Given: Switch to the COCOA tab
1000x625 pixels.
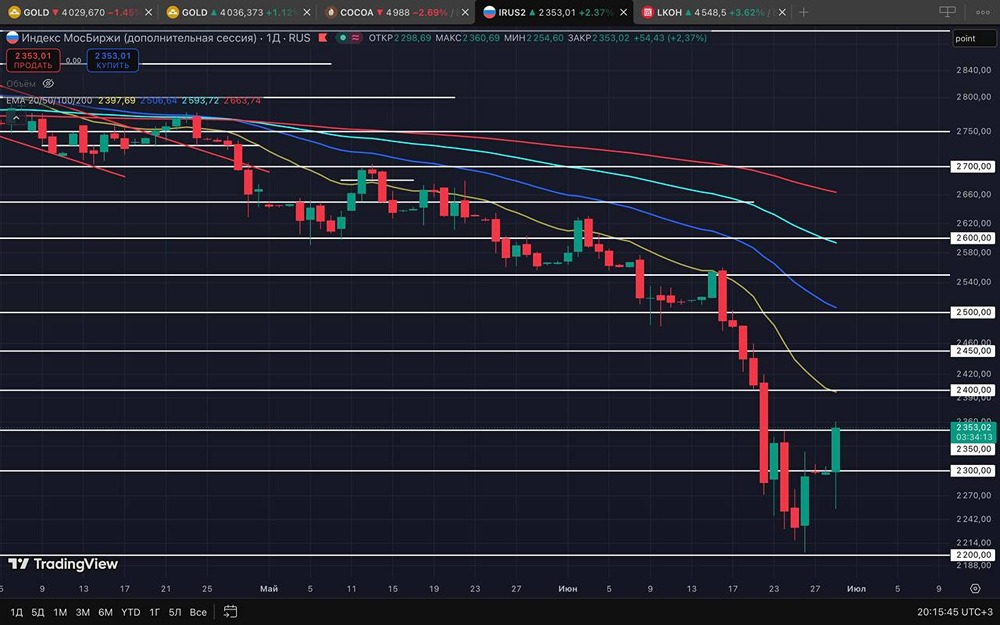Looking at the screenshot, I should coord(386,12).
